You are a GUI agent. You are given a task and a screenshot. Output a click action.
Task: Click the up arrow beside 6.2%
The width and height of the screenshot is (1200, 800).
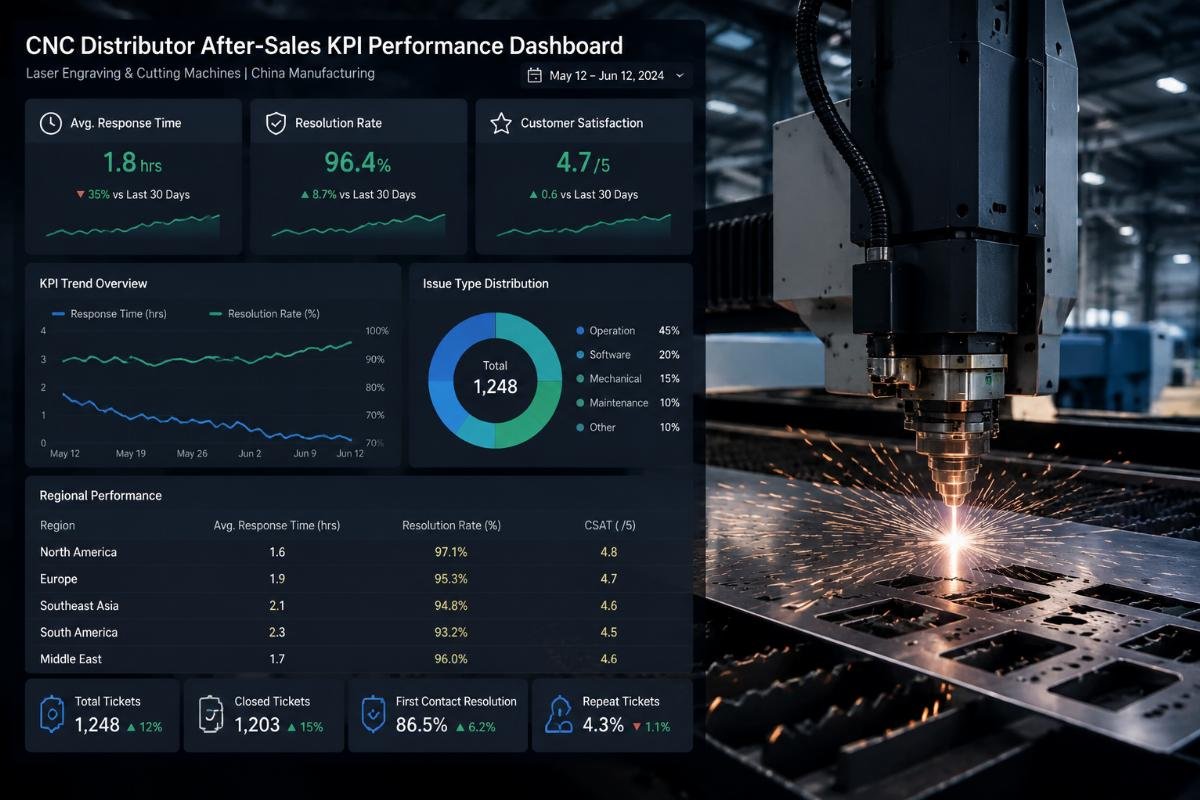coord(460,727)
